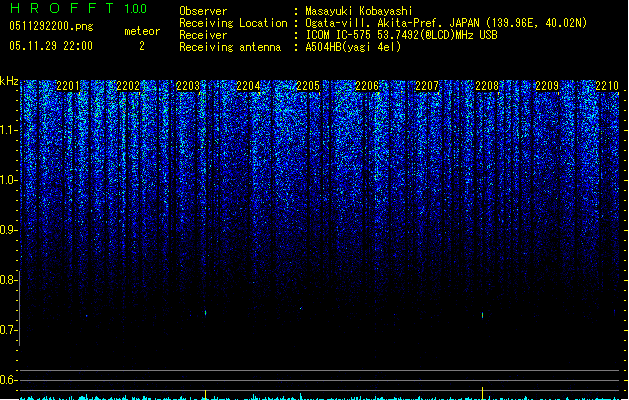Click the meteor echo dot near 2208
Screen dimensions: 629x400
(483, 315)
